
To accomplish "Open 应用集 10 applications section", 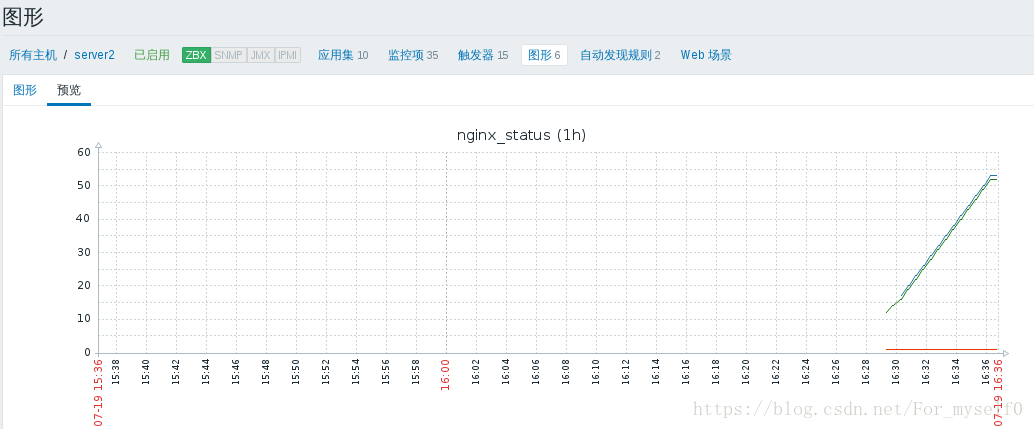I will click(x=343, y=55).
